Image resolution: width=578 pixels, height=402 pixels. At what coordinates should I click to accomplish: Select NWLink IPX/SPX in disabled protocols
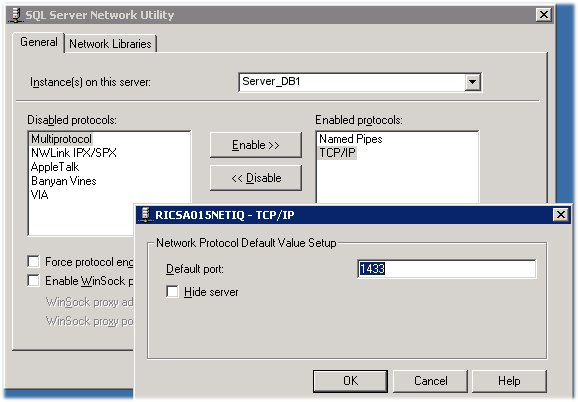pos(74,153)
